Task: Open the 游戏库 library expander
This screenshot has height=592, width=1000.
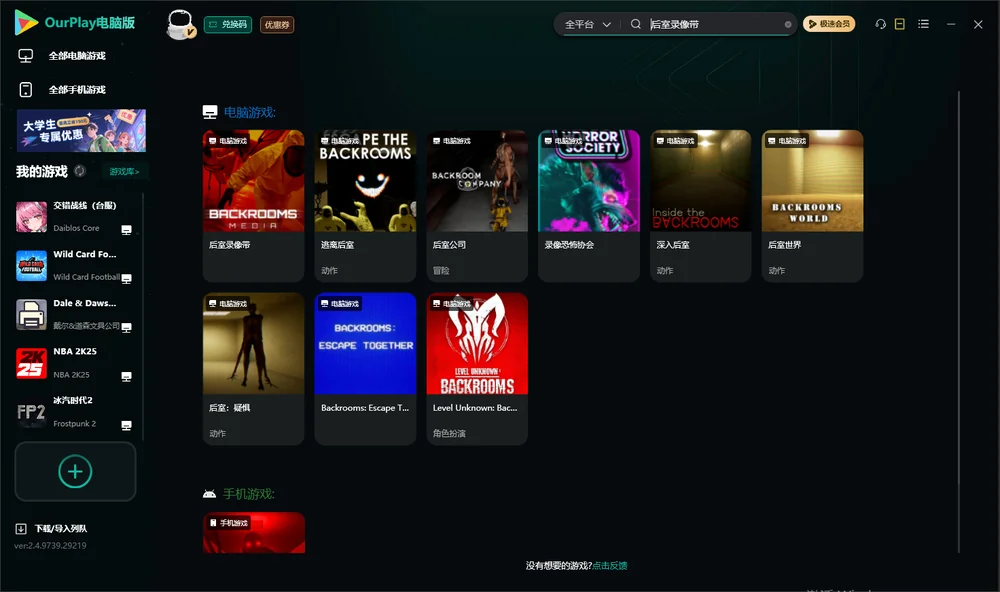Action: (x=124, y=172)
